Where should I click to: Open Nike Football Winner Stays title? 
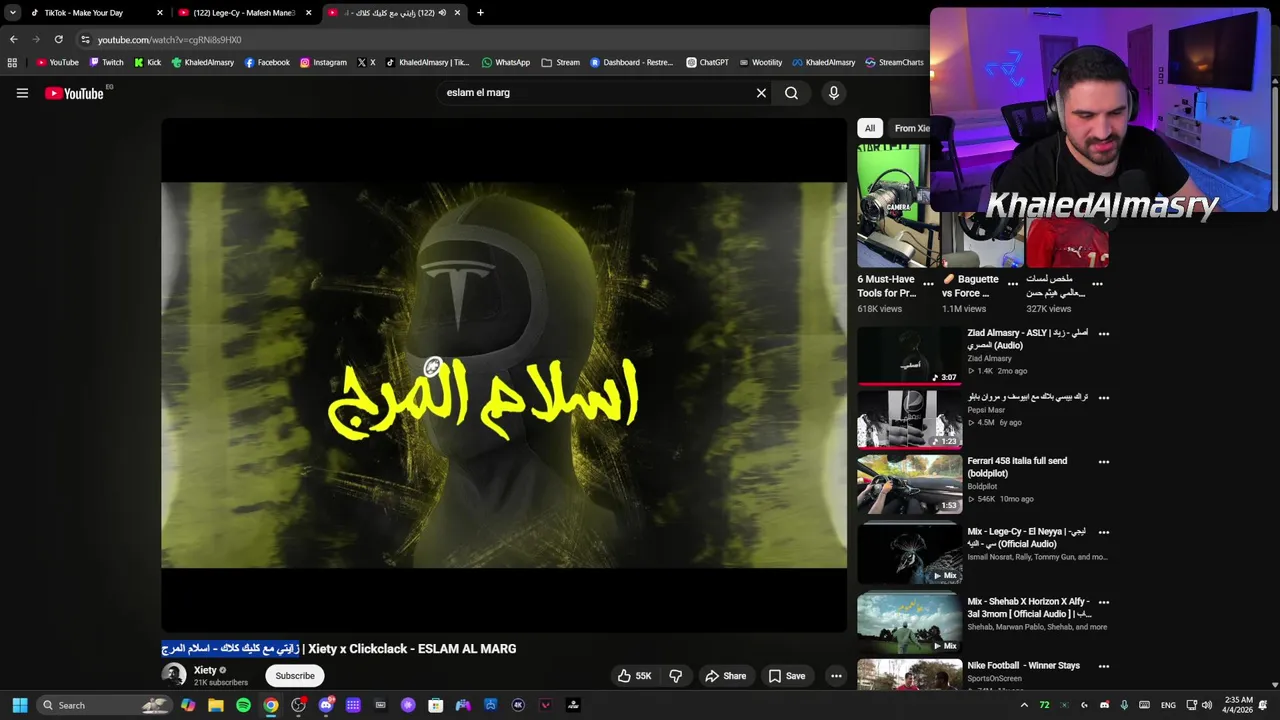pyautogui.click(x=1023, y=666)
